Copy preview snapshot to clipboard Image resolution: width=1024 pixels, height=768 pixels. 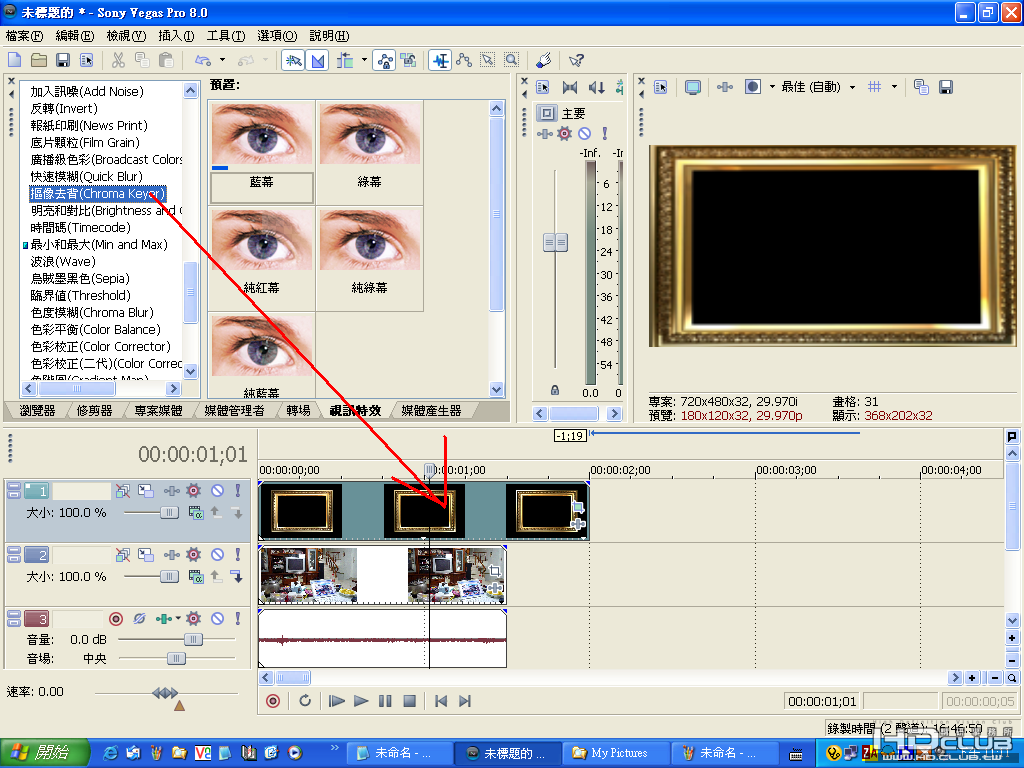(921, 87)
